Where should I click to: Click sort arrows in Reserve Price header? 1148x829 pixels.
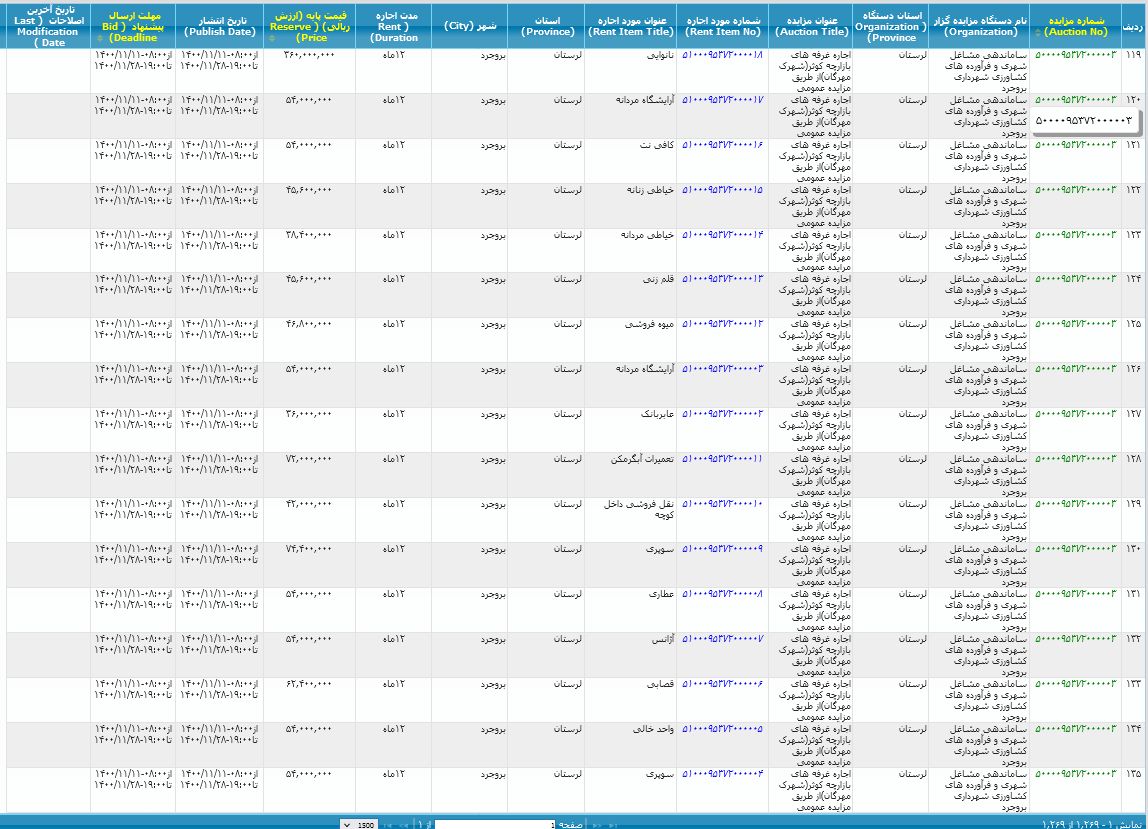click(272, 38)
